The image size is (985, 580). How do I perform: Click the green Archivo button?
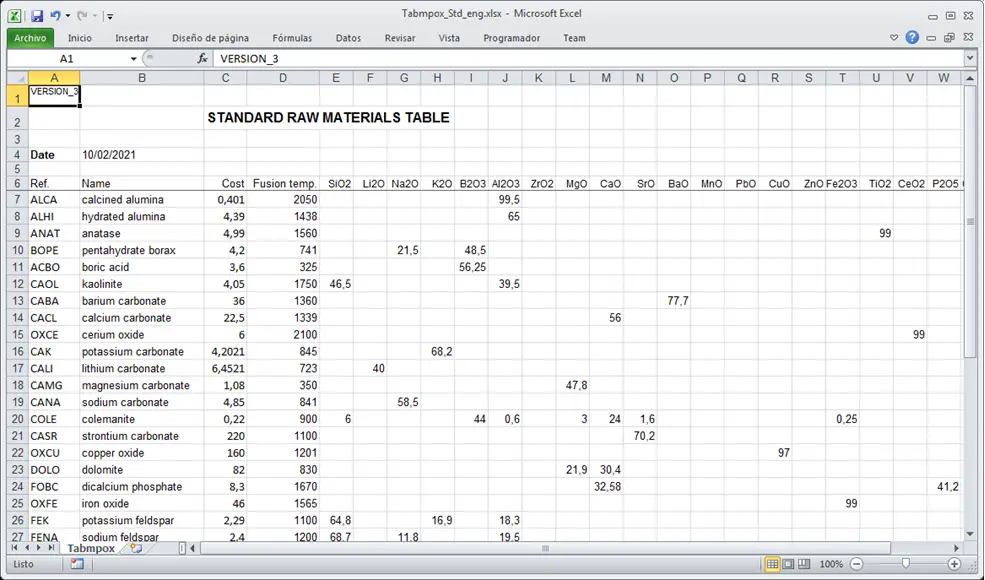30,38
